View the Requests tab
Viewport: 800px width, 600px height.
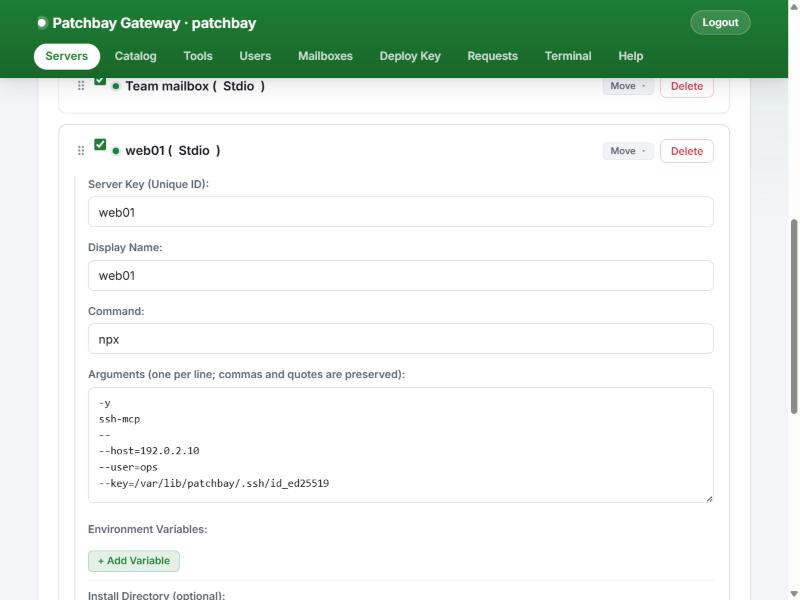pyautogui.click(x=492, y=56)
